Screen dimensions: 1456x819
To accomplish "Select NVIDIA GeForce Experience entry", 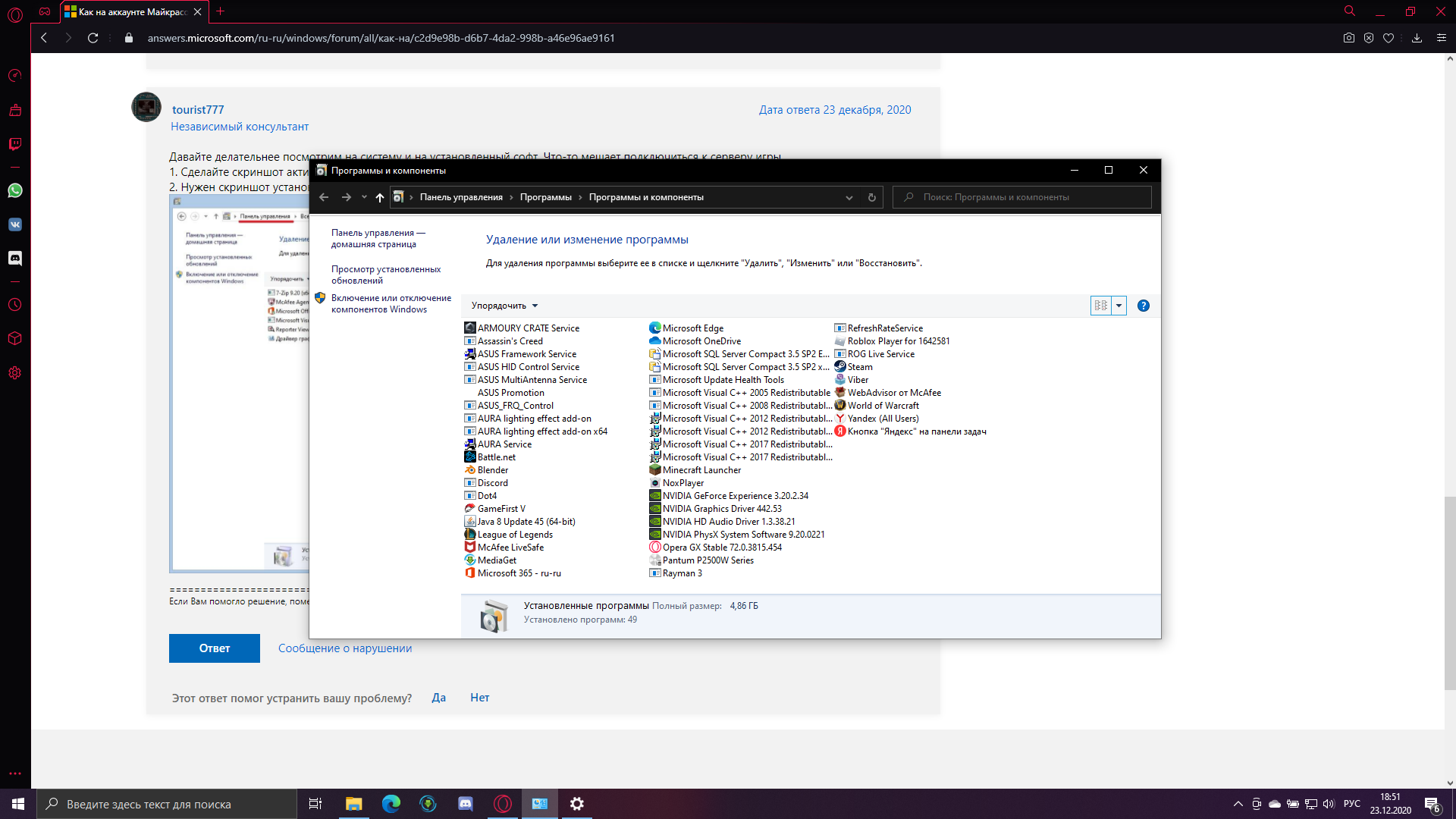I will pos(729,496).
